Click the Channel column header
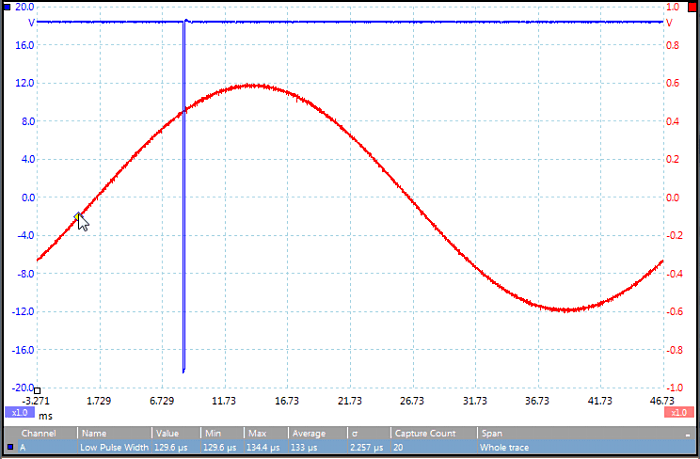Viewport: 700px width, 459px height. tap(39, 433)
